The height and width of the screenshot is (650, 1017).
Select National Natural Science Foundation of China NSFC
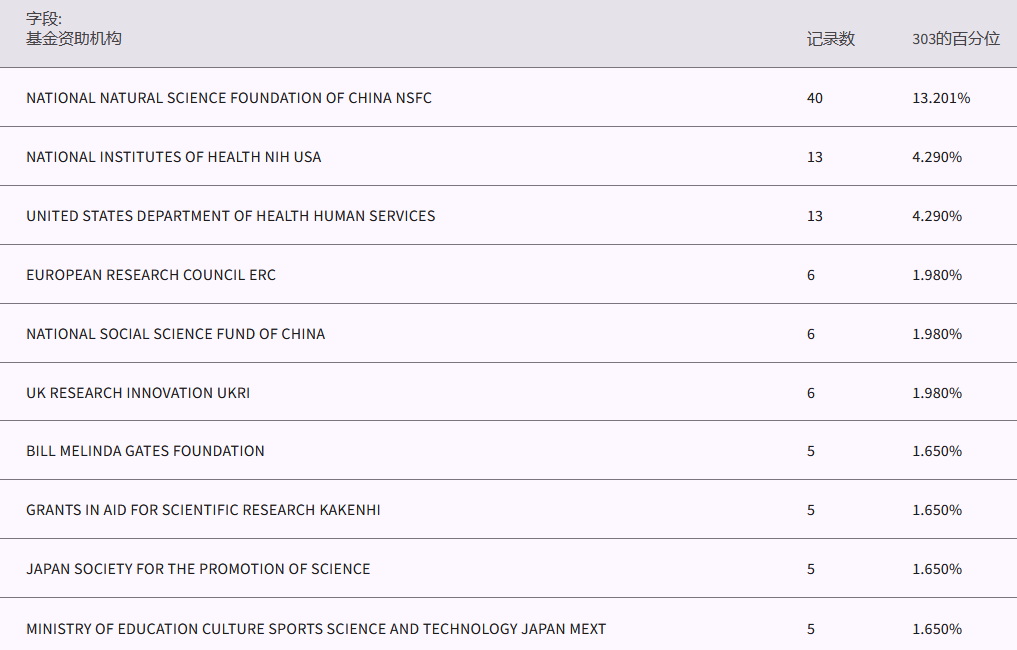[229, 98]
